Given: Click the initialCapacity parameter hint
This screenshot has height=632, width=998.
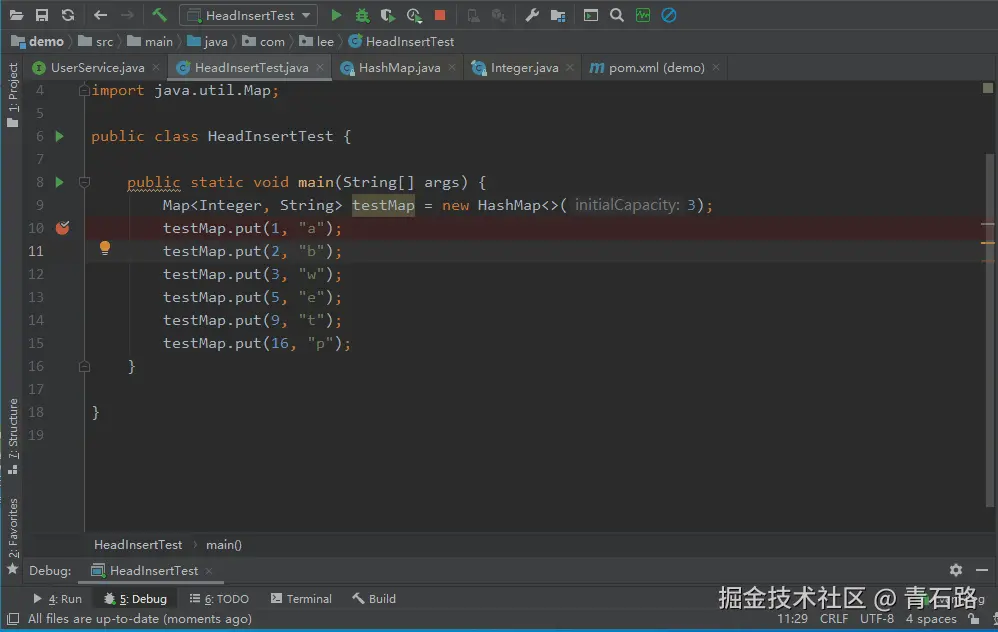Looking at the screenshot, I should coord(627,205).
